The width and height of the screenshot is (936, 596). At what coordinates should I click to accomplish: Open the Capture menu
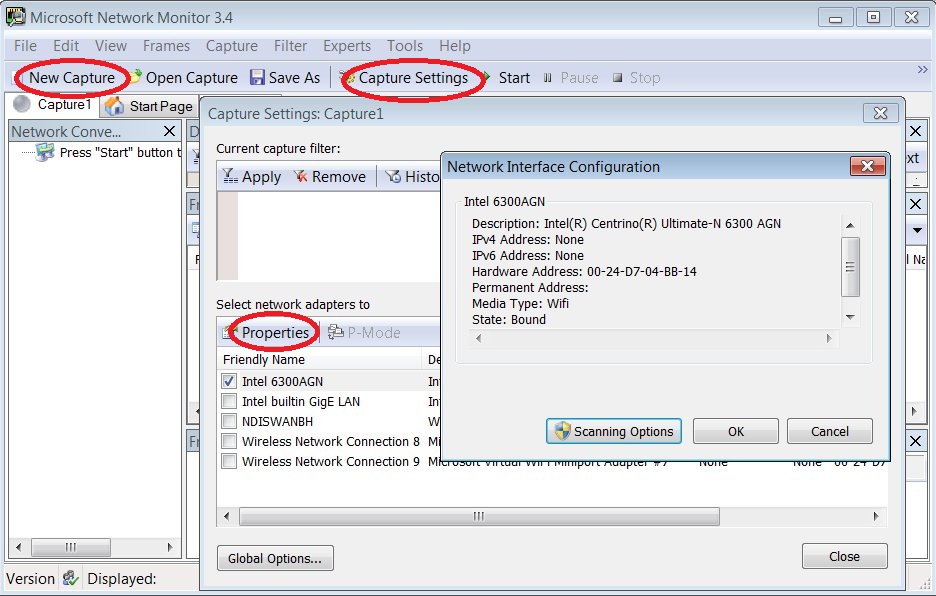232,46
